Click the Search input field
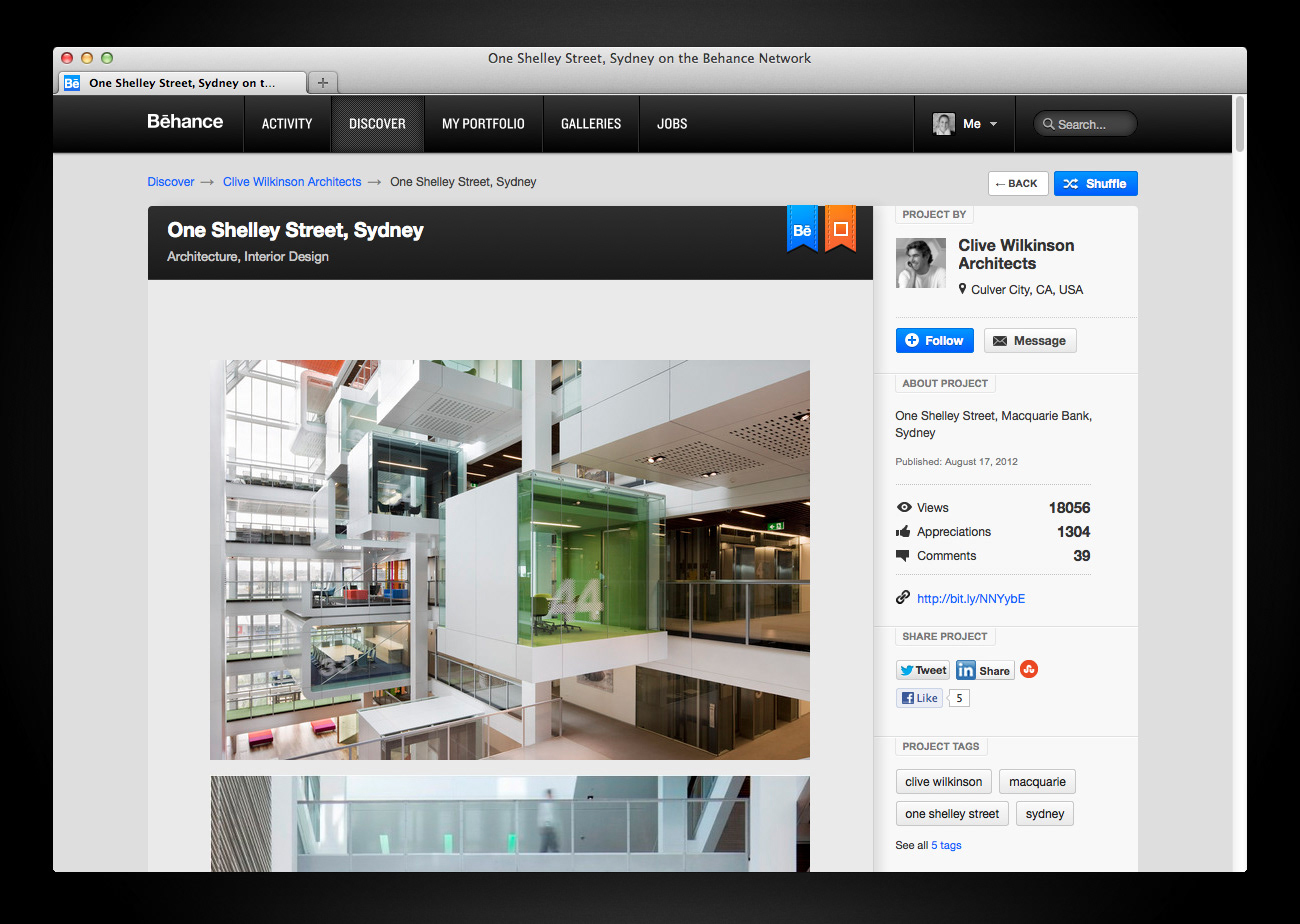Screen dimensions: 1300x924 point(1086,124)
